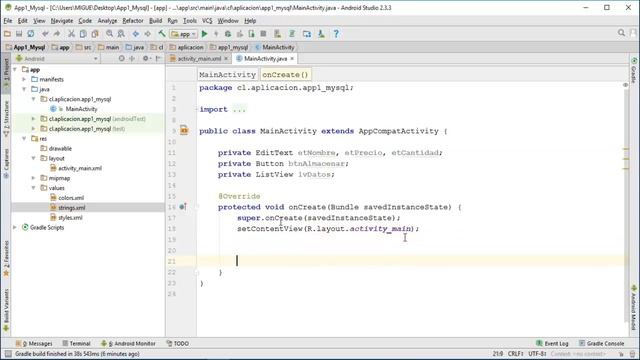
Task: Open the File menu
Action: click(x=8, y=21)
